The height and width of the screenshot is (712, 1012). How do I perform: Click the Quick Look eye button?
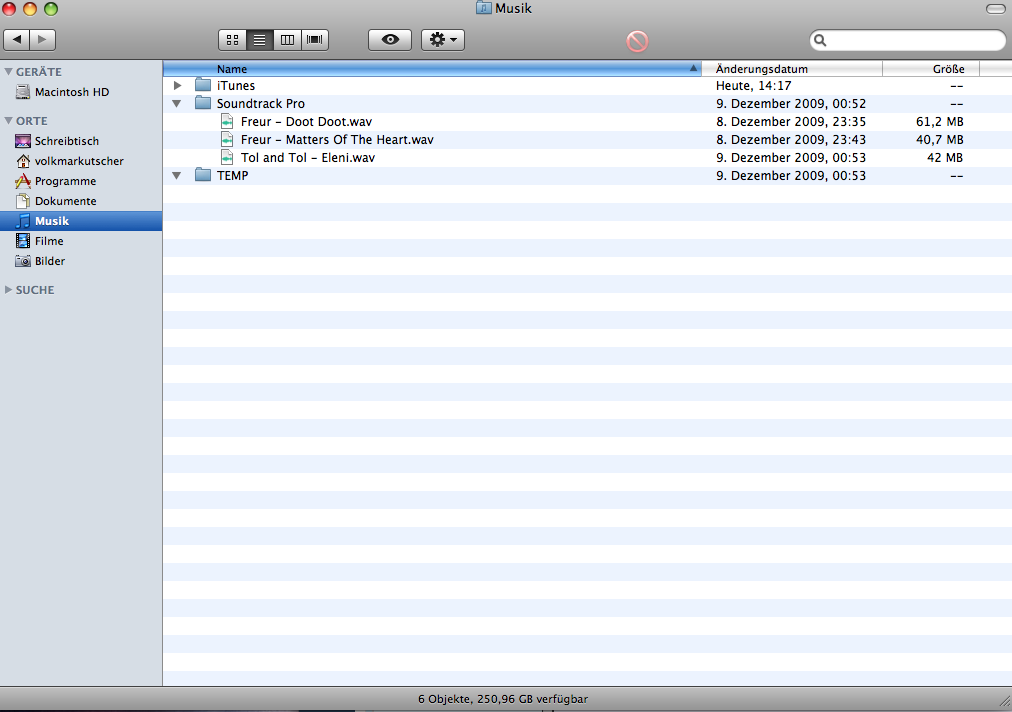(x=390, y=40)
